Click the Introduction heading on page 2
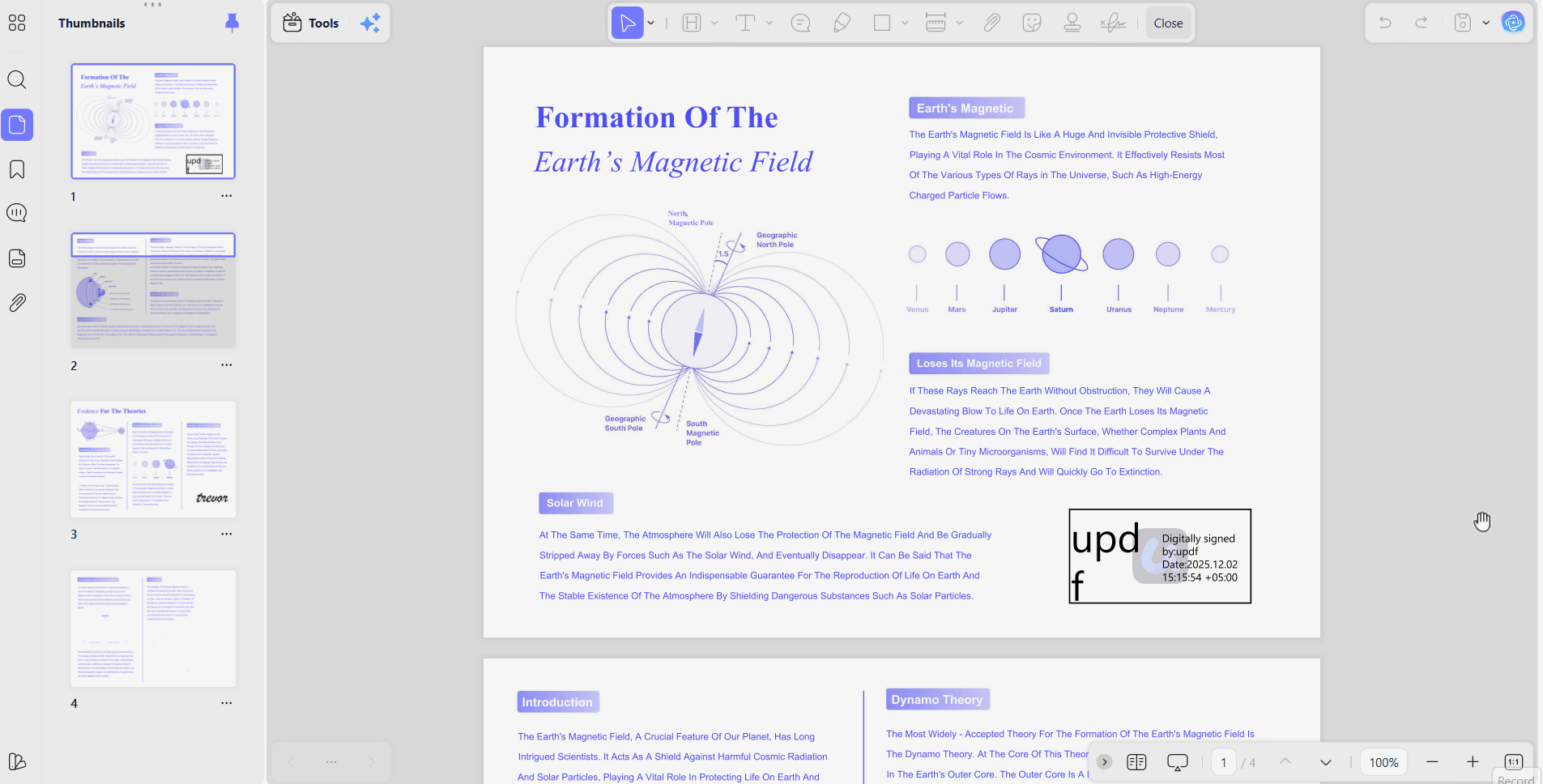 tap(558, 702)
